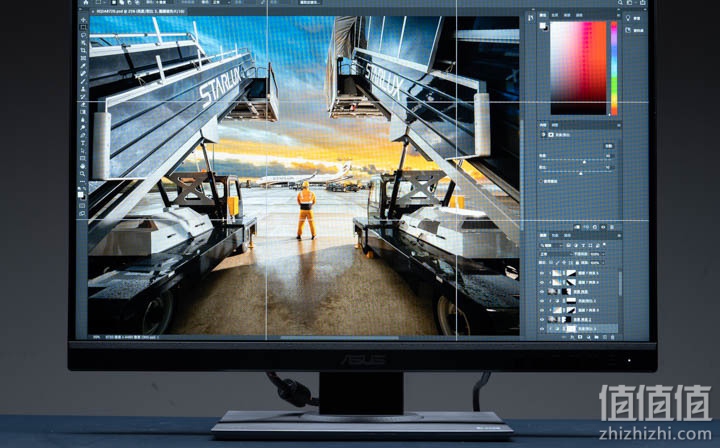The image size is (720, 448).
Task: Select the Zoom tool in toolbar
Action: coord(83,174)
